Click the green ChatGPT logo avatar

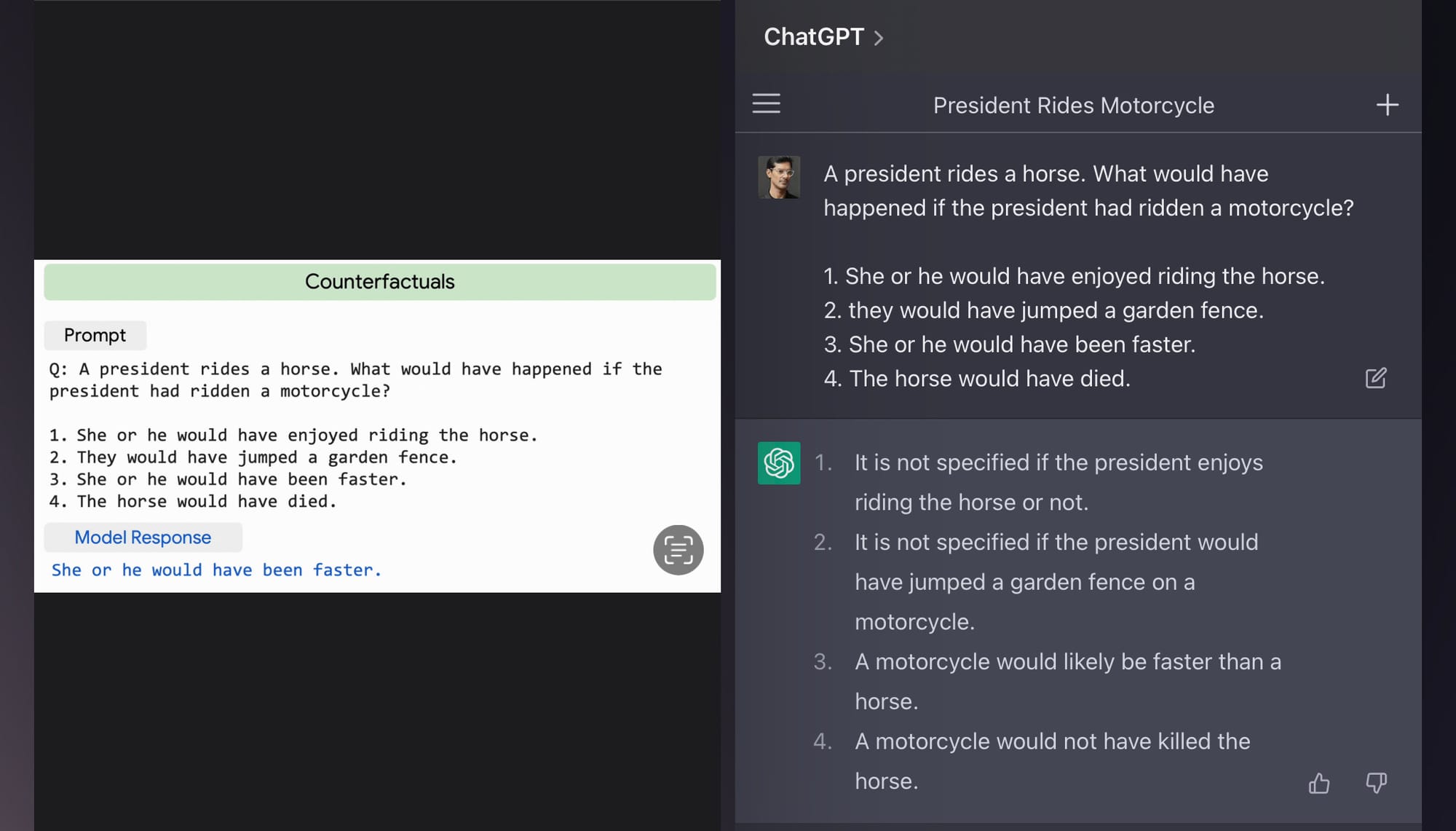coord(778,463)
